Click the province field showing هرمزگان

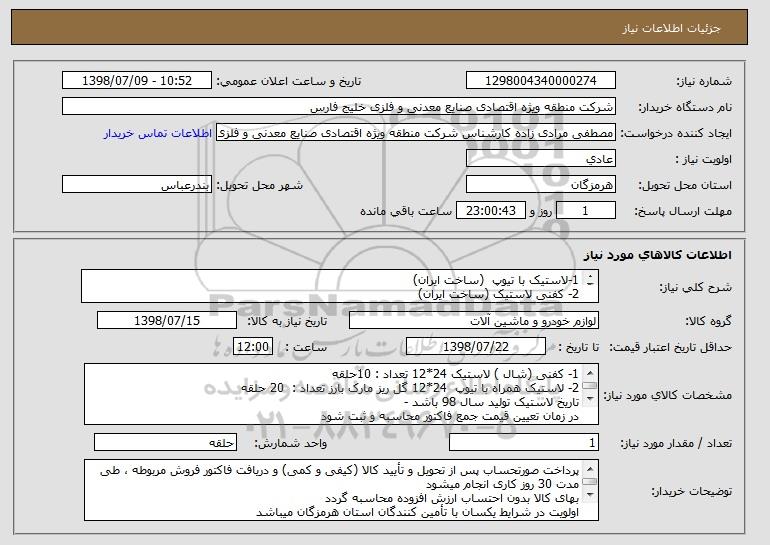tap(541, 185)
